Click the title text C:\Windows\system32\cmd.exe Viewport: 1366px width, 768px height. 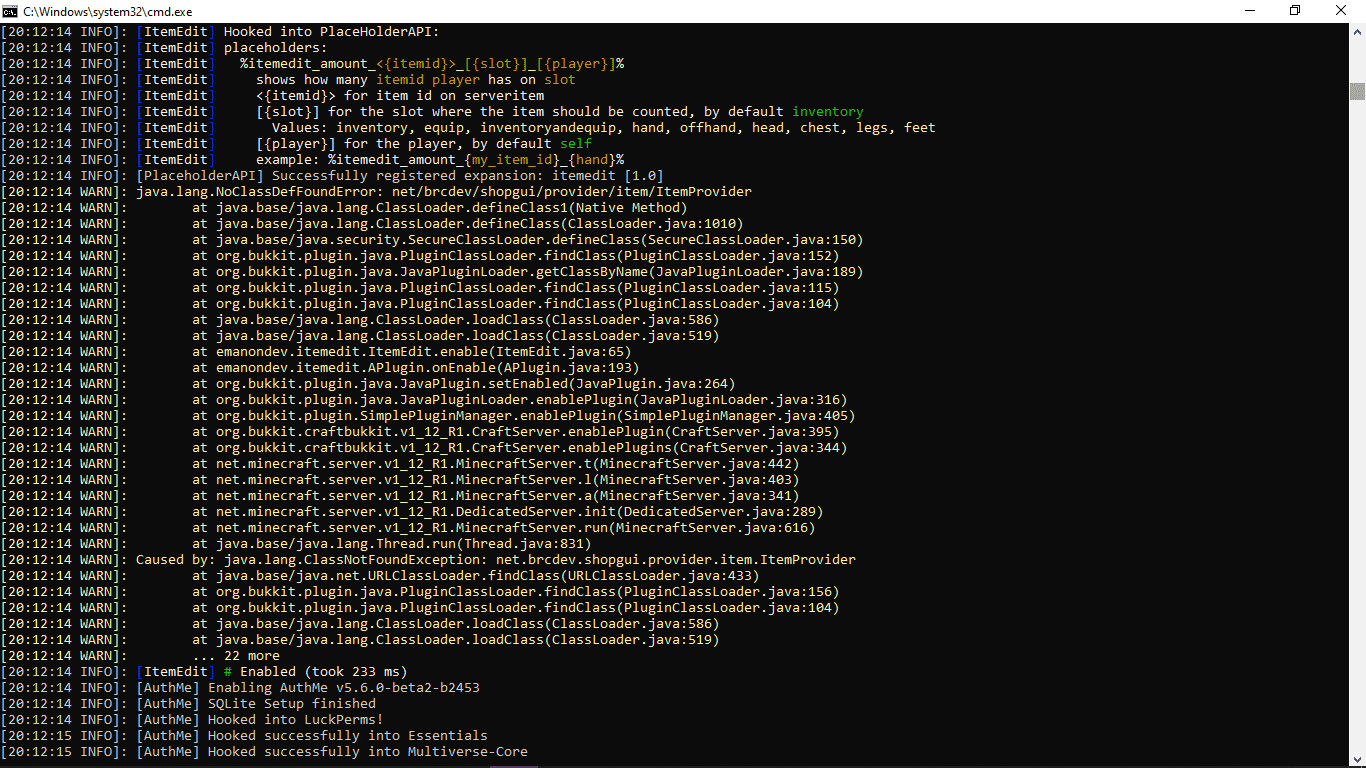click(108, 11)
